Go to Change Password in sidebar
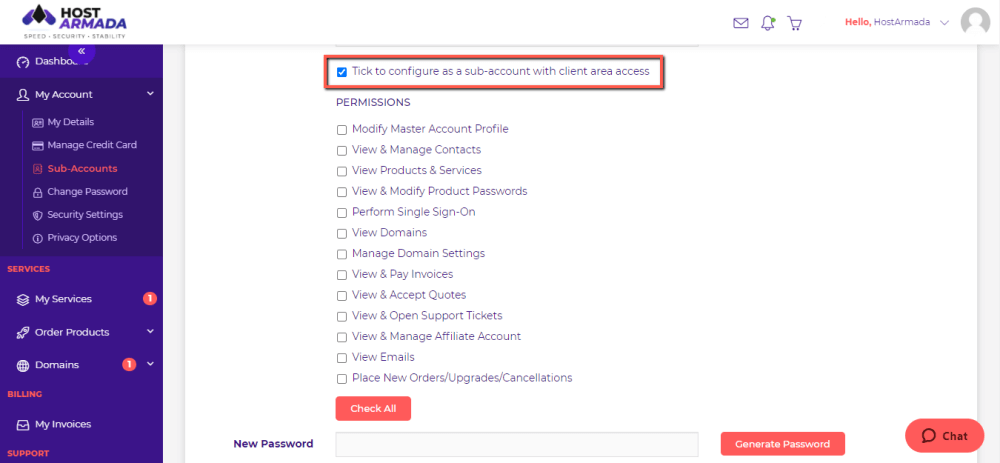The height and width of the screenshot is (463, 1000). [x=87, y=191]
